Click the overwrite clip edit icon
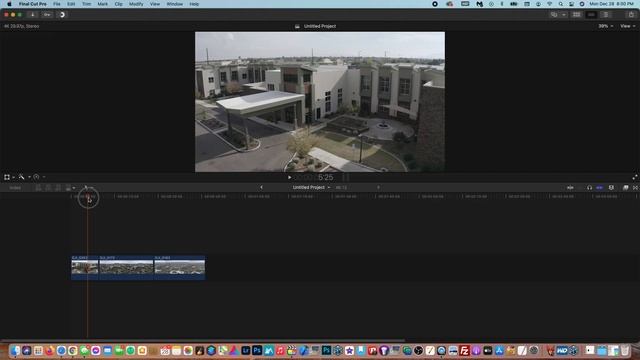The image size is (640, 360). (68, 188)
